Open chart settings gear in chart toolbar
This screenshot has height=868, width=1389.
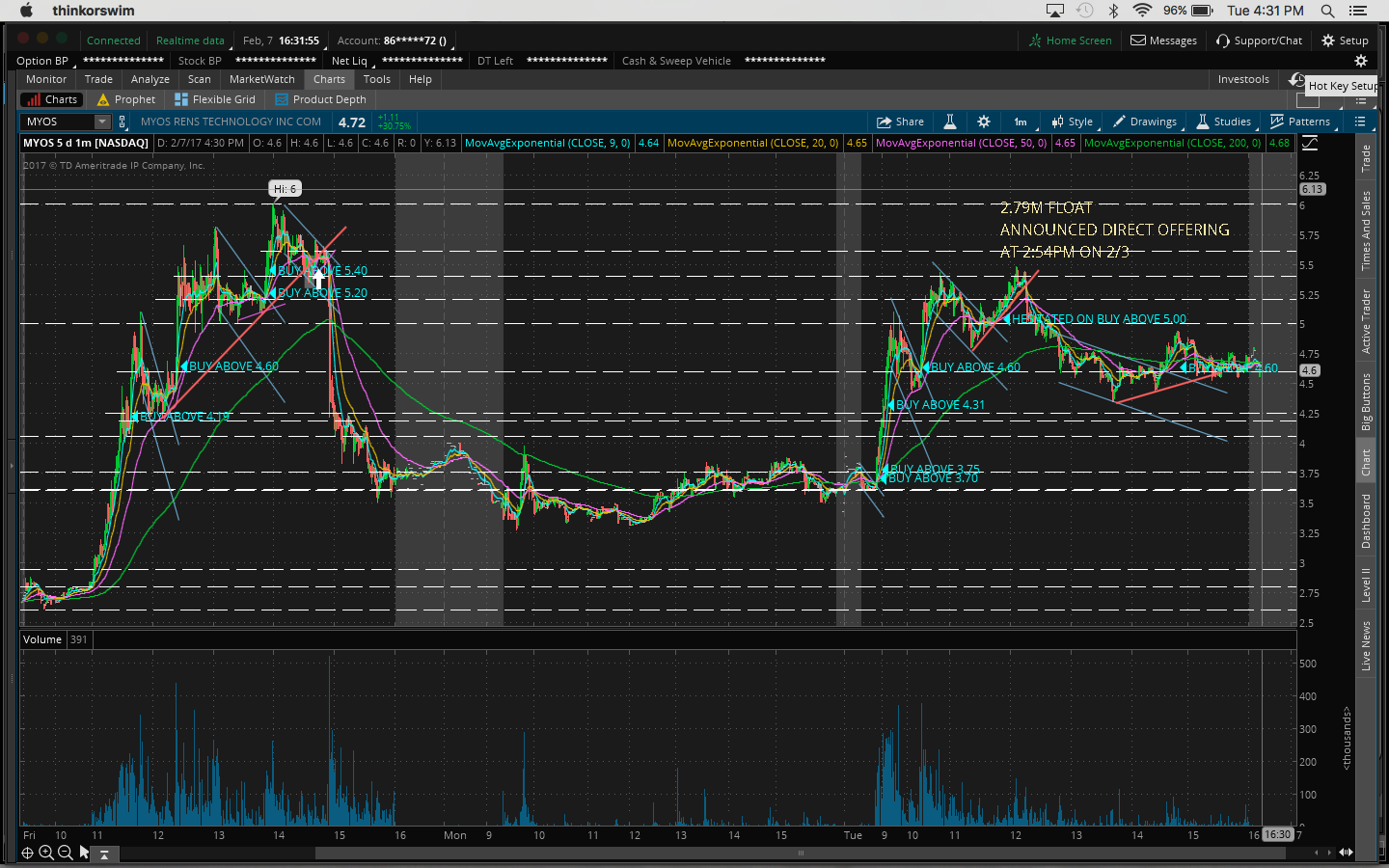(984, 122)
